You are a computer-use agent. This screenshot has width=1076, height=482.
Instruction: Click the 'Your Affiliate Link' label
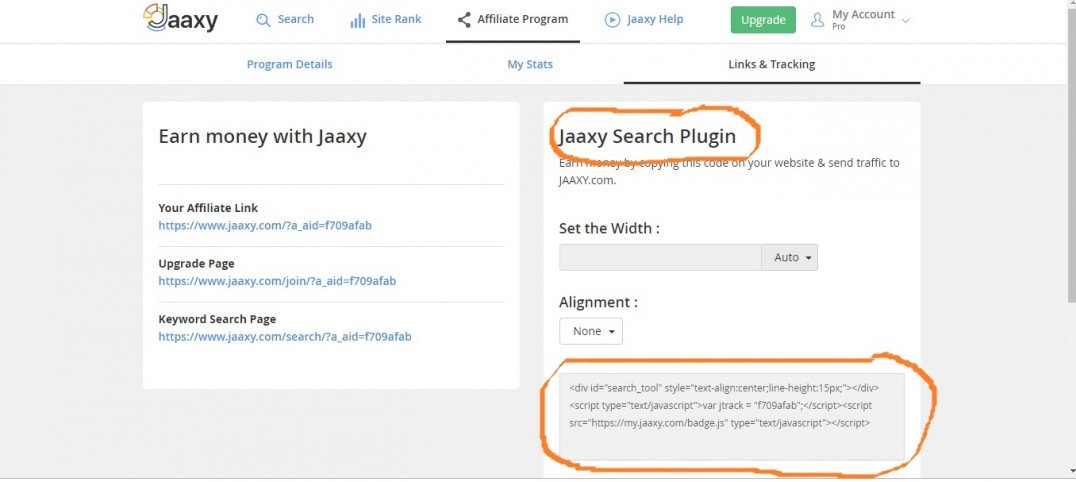click(x=208, y=207)
